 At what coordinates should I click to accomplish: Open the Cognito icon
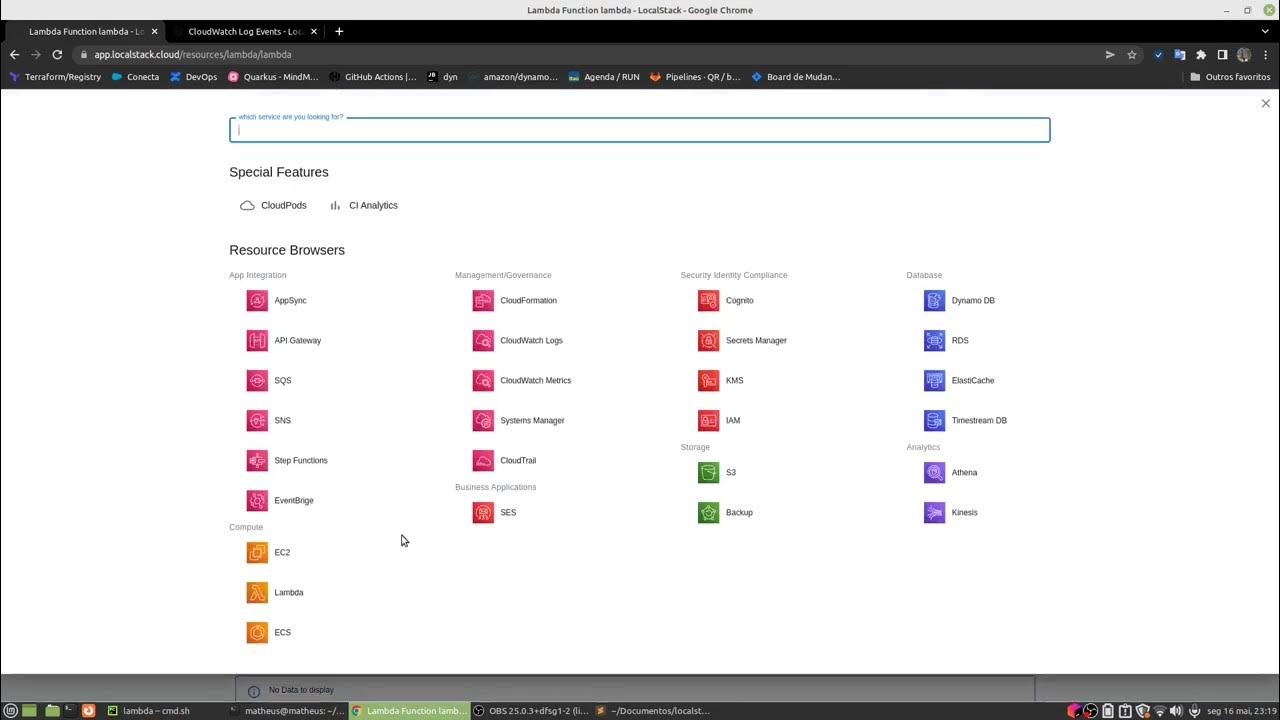pyautogui.click(x=709, y=300)
